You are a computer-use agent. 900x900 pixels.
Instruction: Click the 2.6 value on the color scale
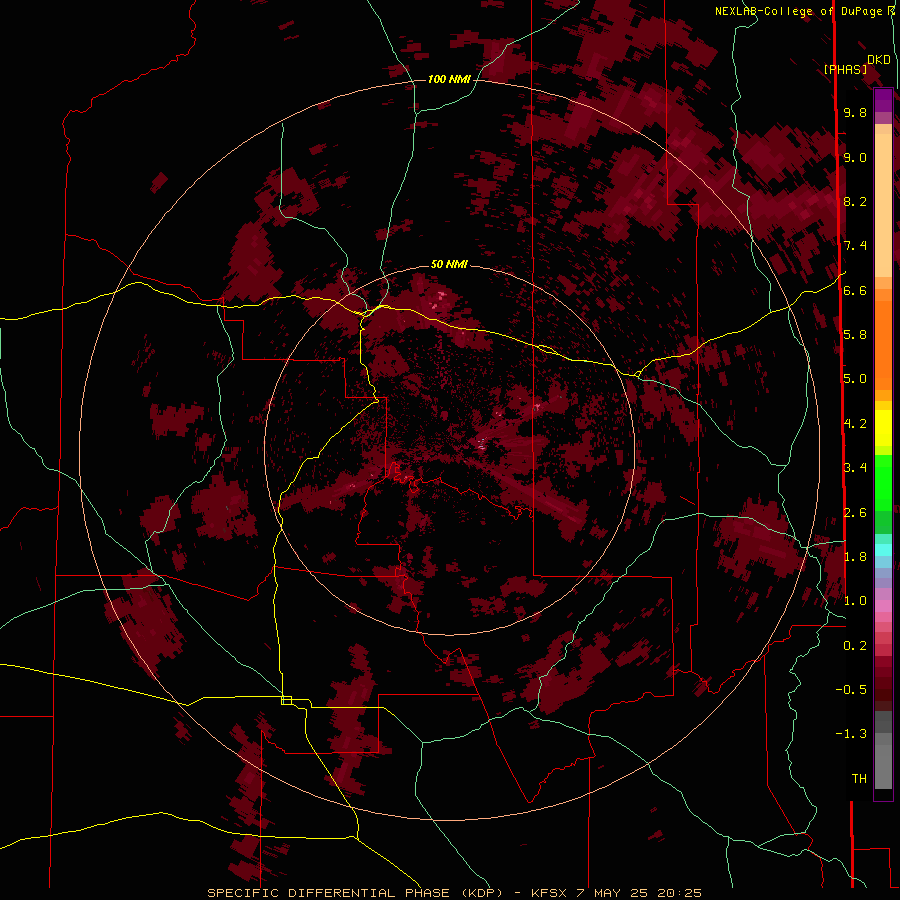click(855, 513)
